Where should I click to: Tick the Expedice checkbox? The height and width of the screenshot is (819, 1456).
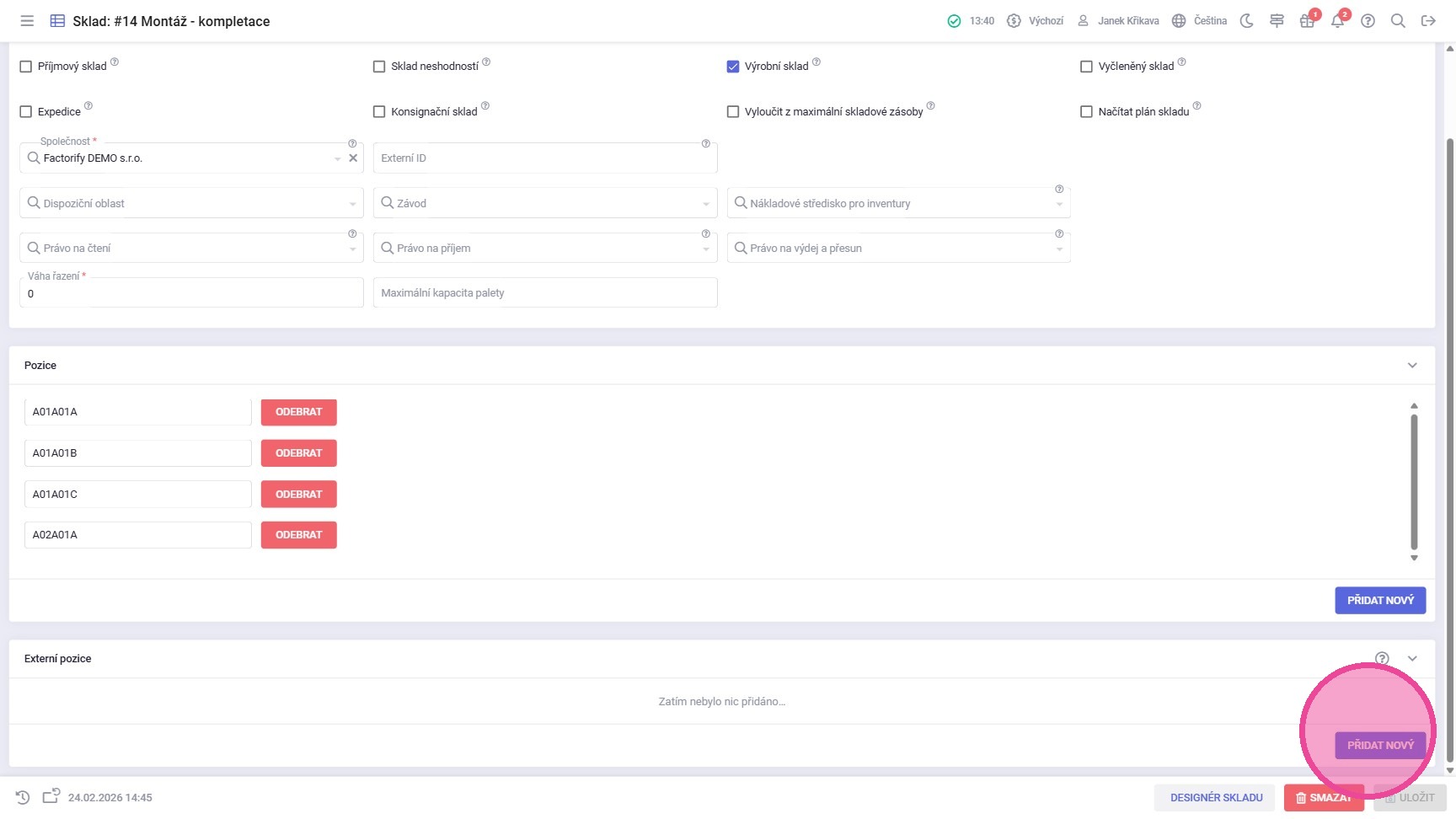(x=26, y=112)
